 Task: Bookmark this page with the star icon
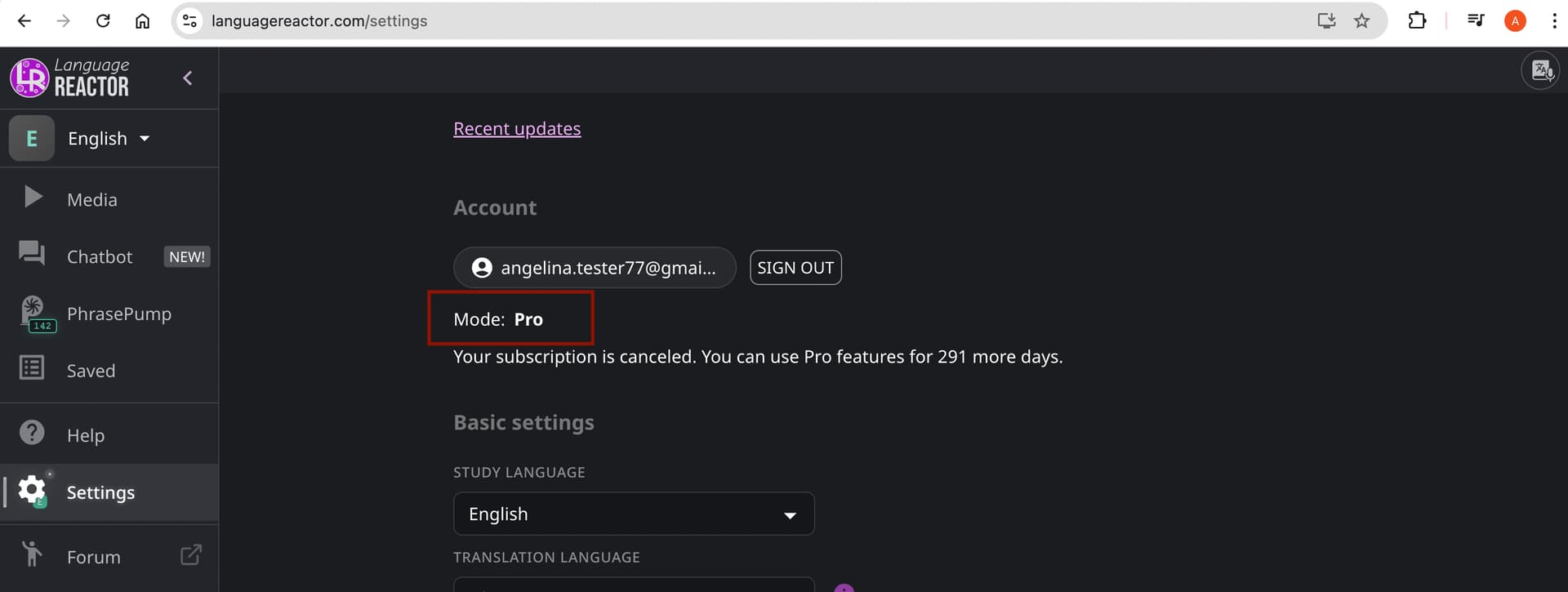click(x=1361, y=21)
